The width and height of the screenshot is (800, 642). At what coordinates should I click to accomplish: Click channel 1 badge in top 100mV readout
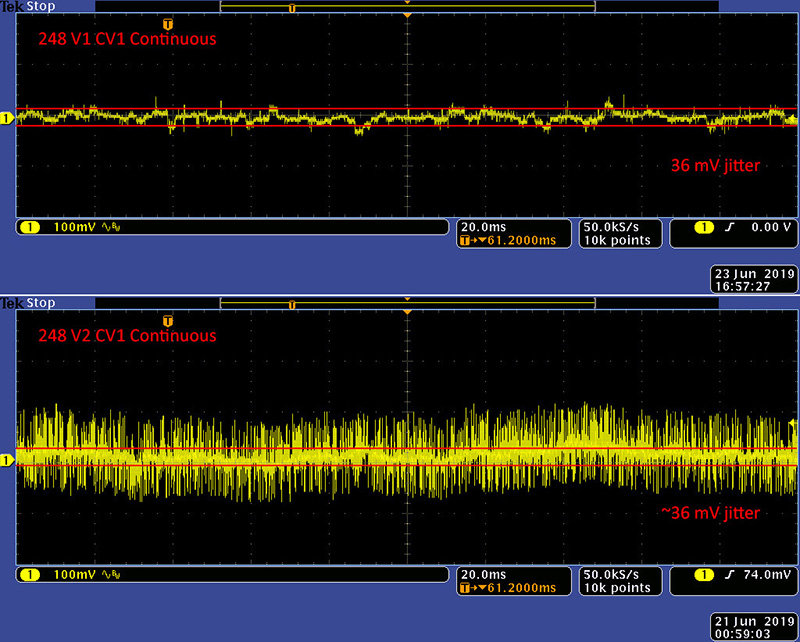(28, 228)
